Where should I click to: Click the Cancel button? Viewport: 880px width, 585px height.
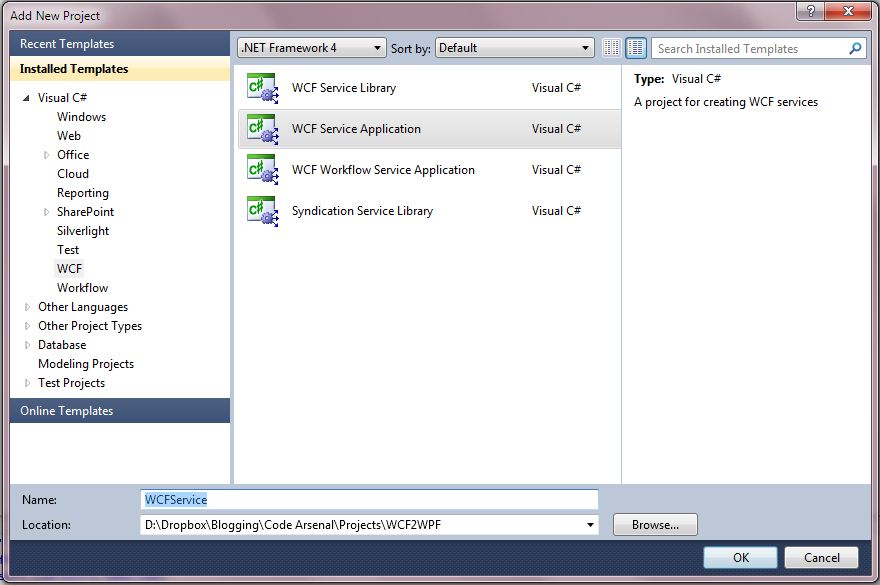pyautogui.click(x=822, y=557)
